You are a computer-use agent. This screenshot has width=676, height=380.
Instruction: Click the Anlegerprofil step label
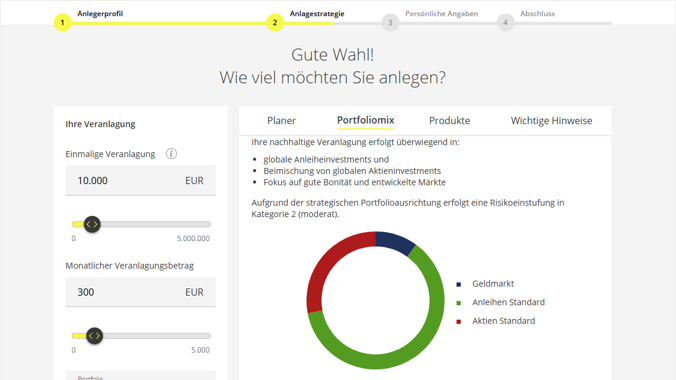[100, 14]
